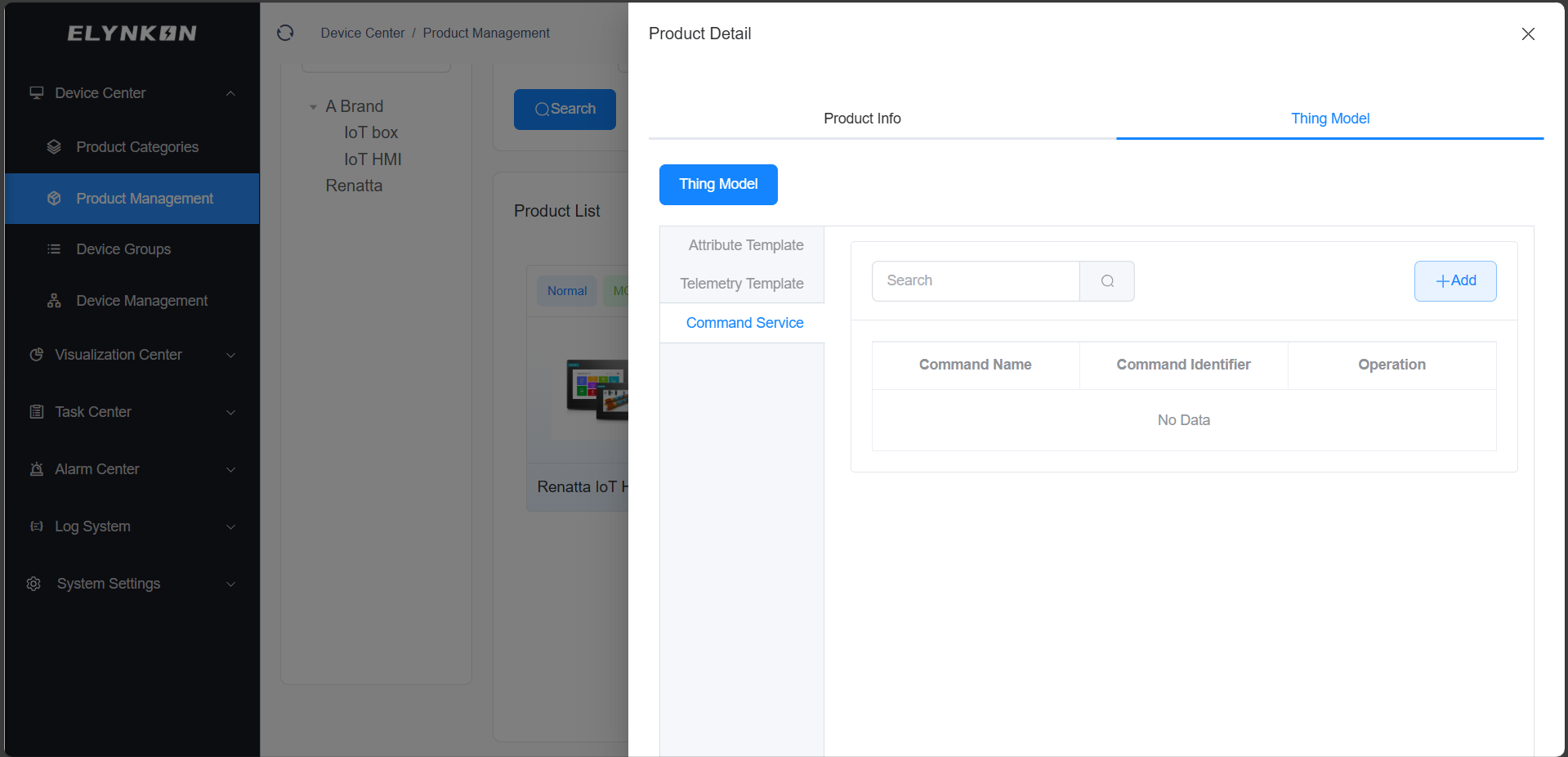This screenshot has width=1568, height=757.
Task: Click the Product Management cube icon
Action: (x=54, y=199)
